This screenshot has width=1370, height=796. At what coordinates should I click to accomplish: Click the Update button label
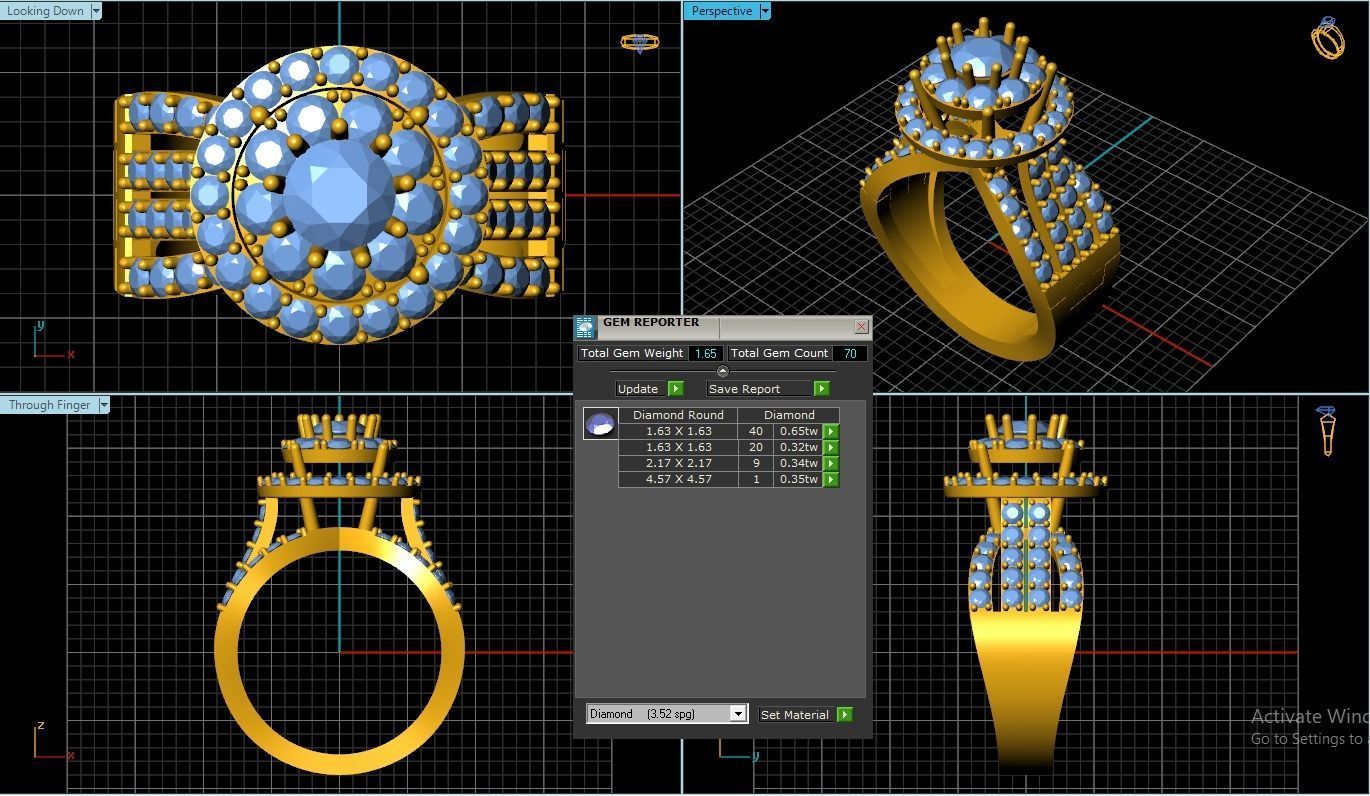[x=638, y=389]
